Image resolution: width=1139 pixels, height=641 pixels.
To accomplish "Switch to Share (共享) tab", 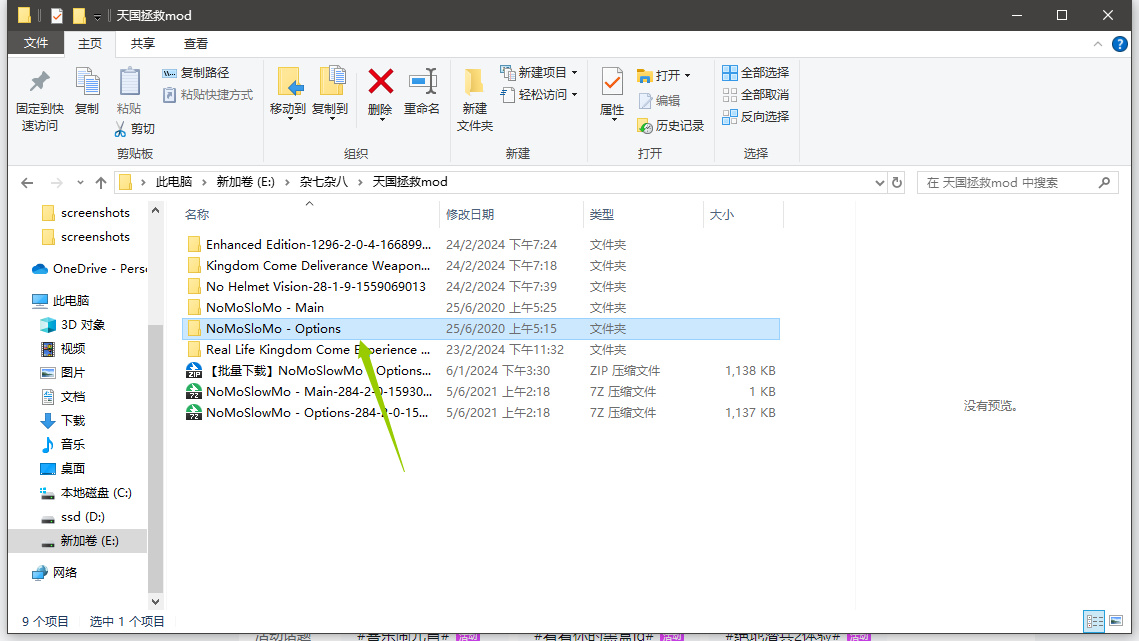I will click(142, 44).
